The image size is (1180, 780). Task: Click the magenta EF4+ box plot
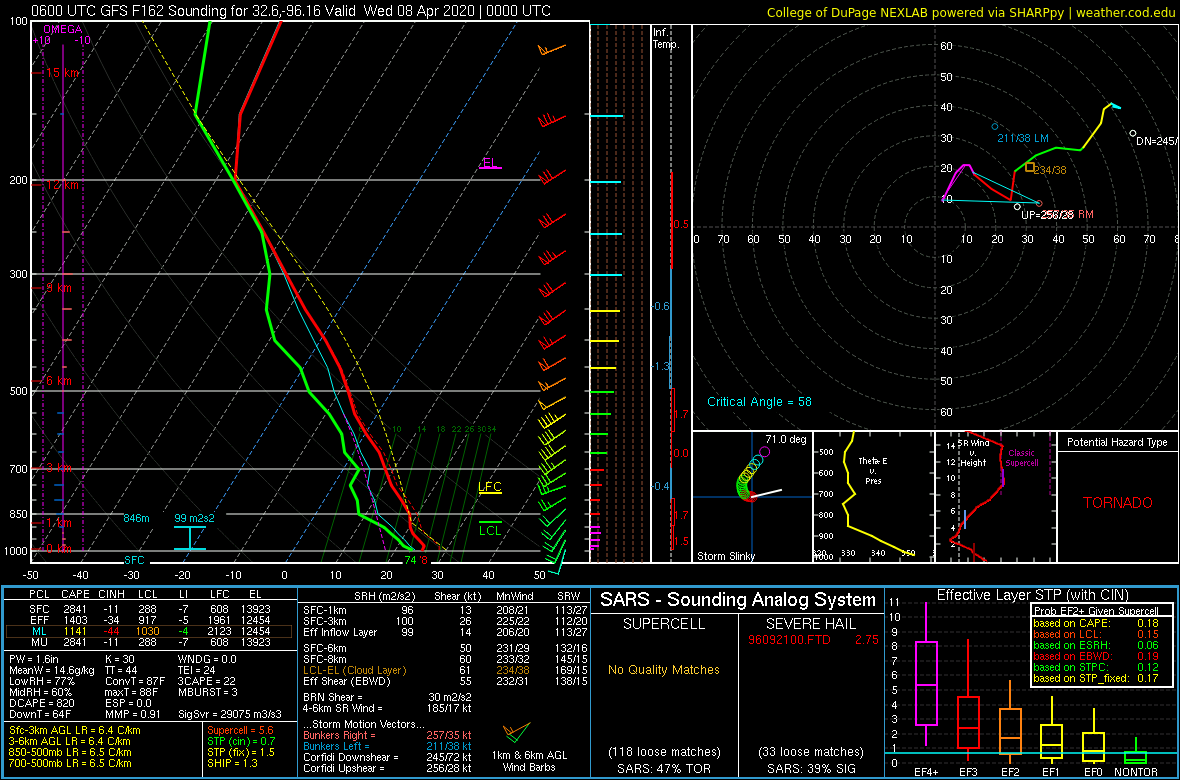tap(926, 683)
